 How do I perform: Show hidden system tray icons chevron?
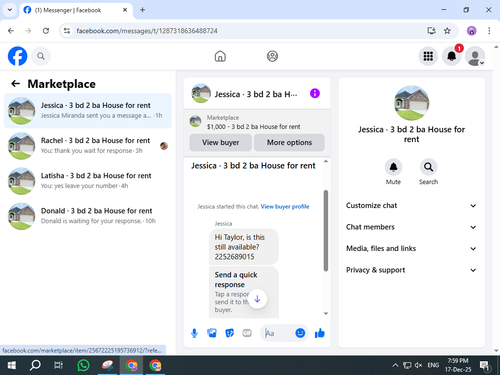pyautogui.click(x=395, y=365)
